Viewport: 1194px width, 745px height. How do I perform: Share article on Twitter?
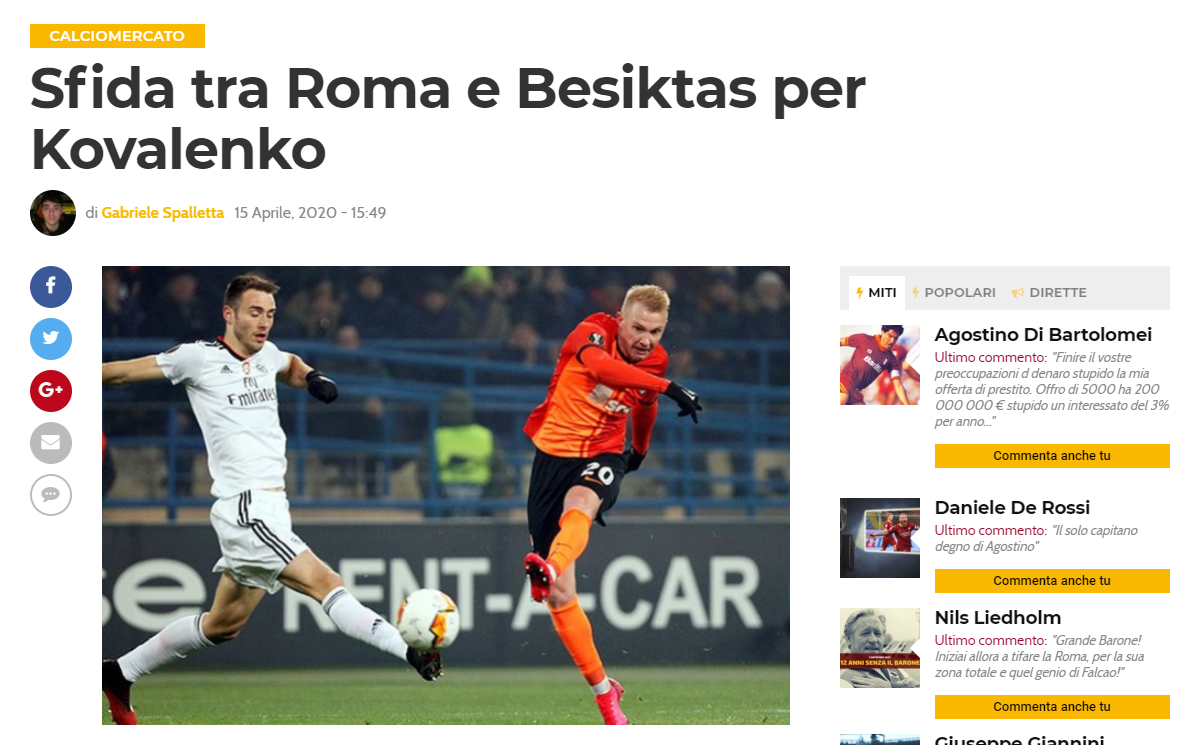(51, 338)
